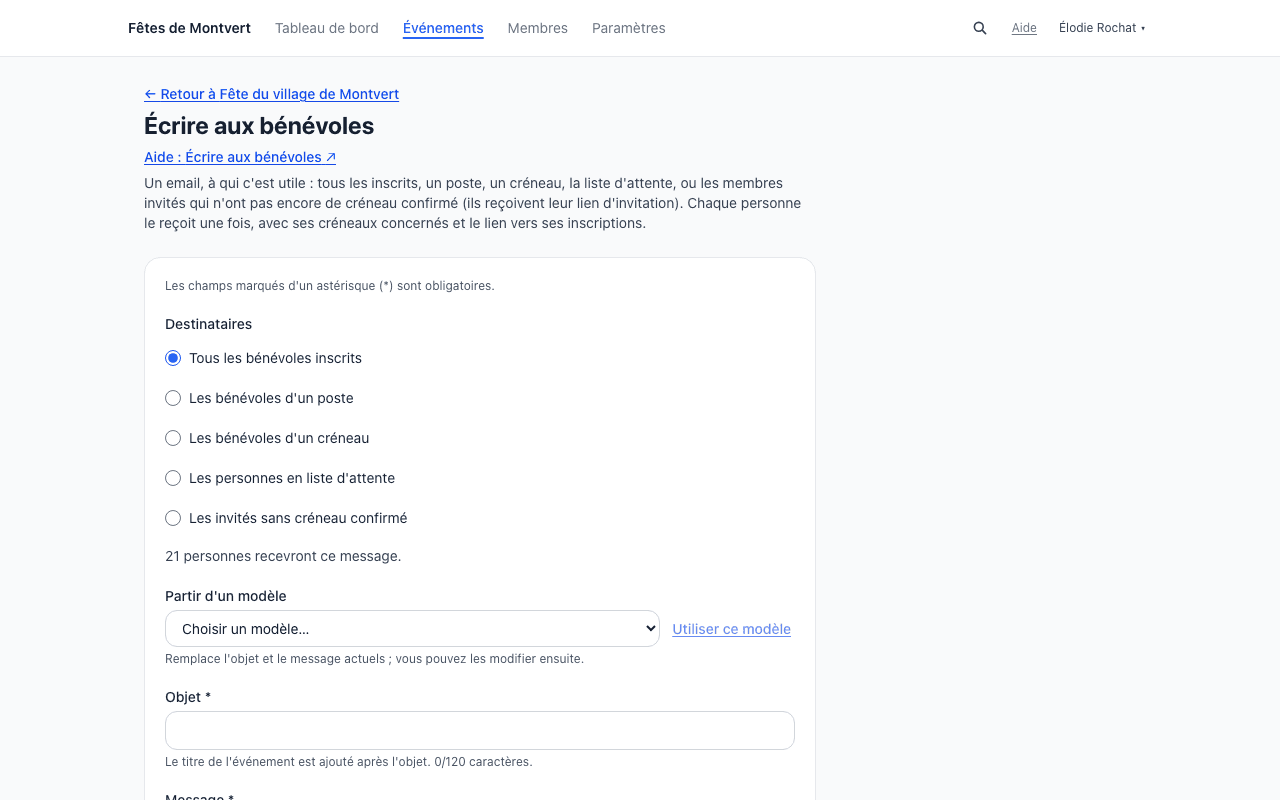Click the "Partir d'un modèle" label
1280x800 pixels.
tap(226, 596)
